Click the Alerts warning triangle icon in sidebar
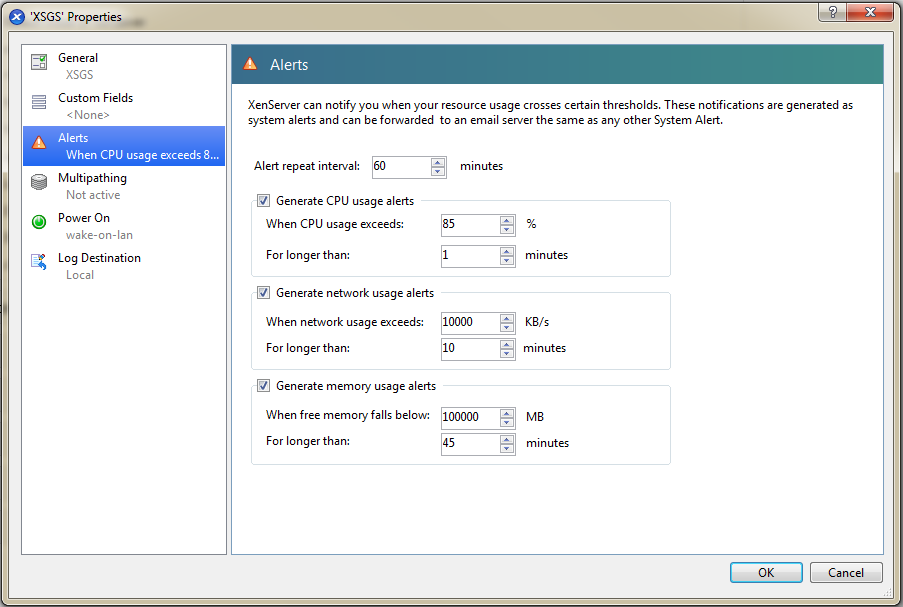 tap(39, 143)
